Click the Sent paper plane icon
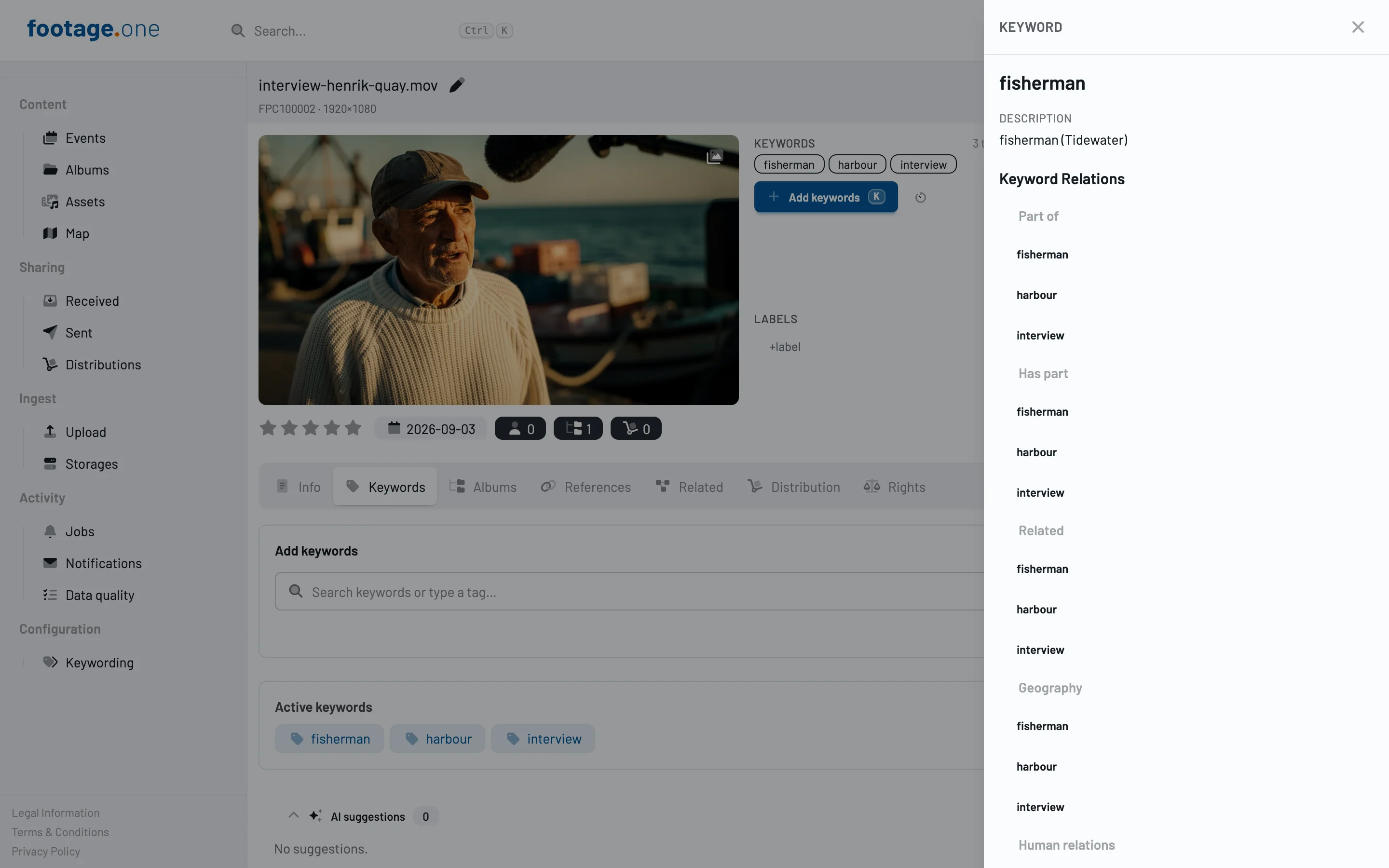The image size is (1389, 868). click(x=50, y=332)
